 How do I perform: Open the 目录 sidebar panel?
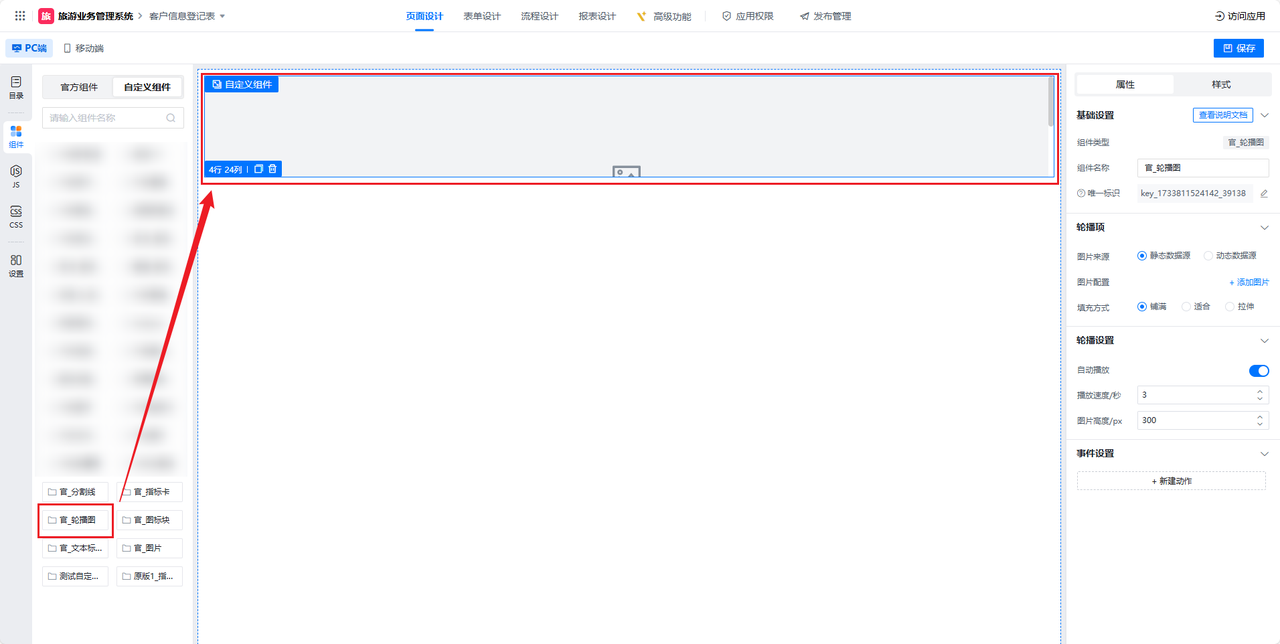[x=16, y=87]
